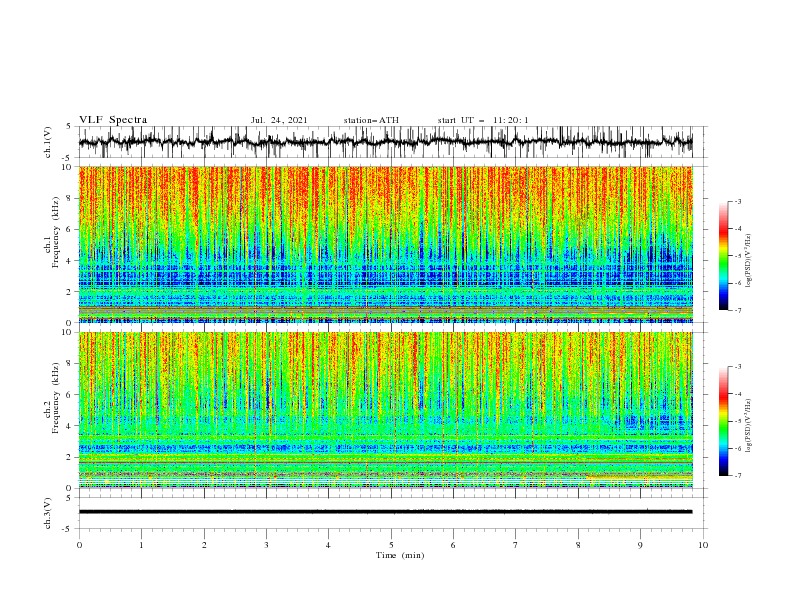
Task: Click inside the ch.2 spectrogram panel
Action: tap(385, 410)
